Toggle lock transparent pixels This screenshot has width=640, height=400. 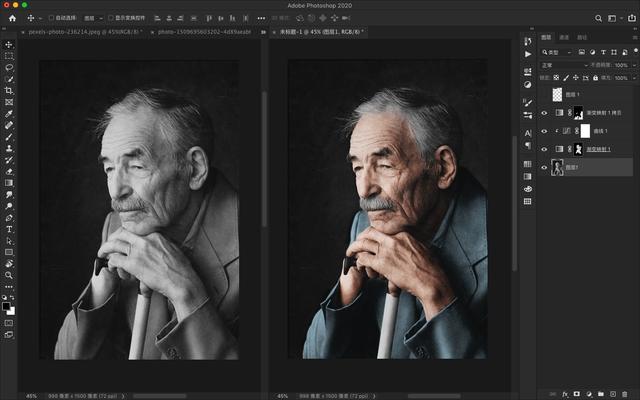[556, 78]
